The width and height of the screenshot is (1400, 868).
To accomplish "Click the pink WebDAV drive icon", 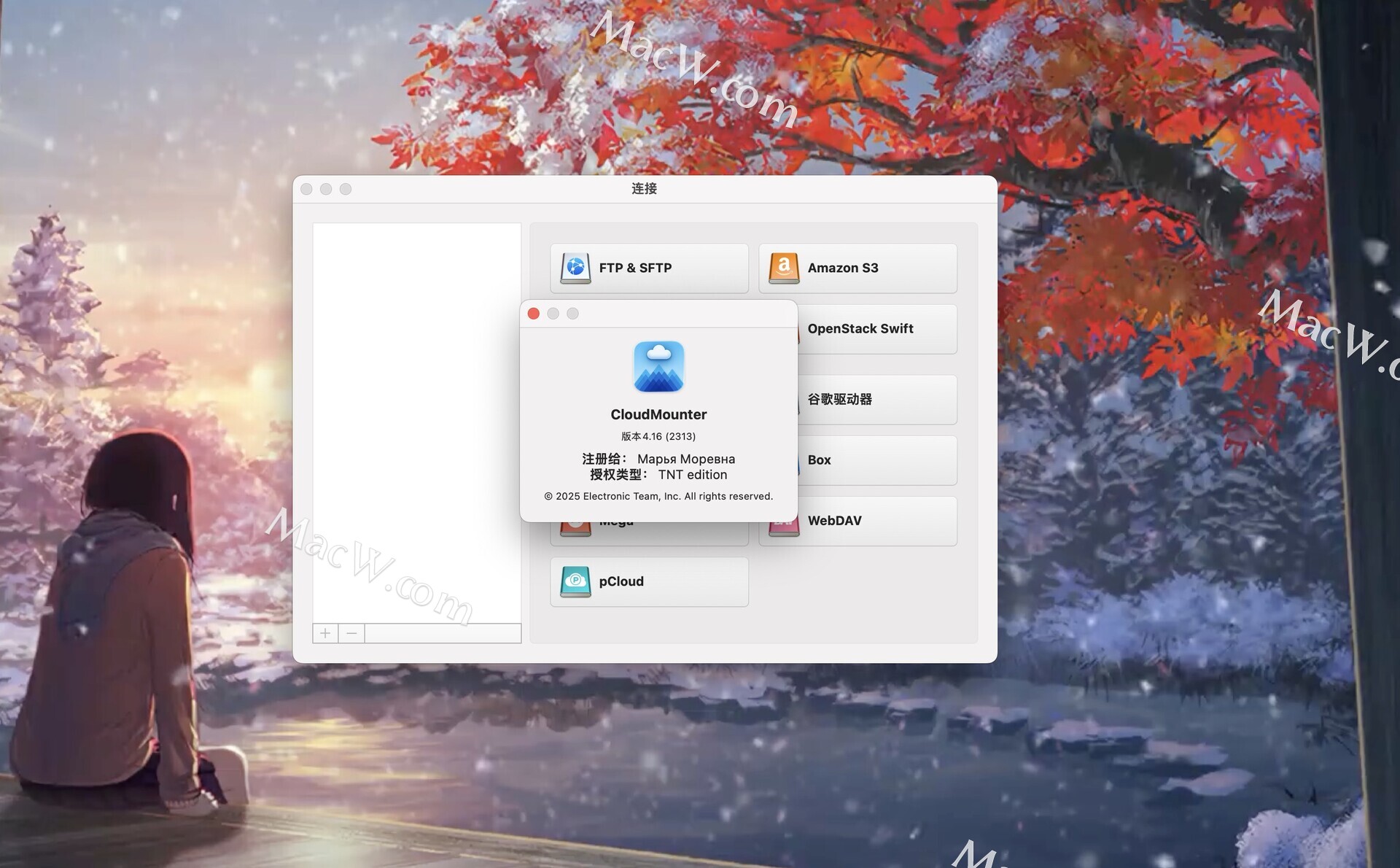I will [784, 529].
